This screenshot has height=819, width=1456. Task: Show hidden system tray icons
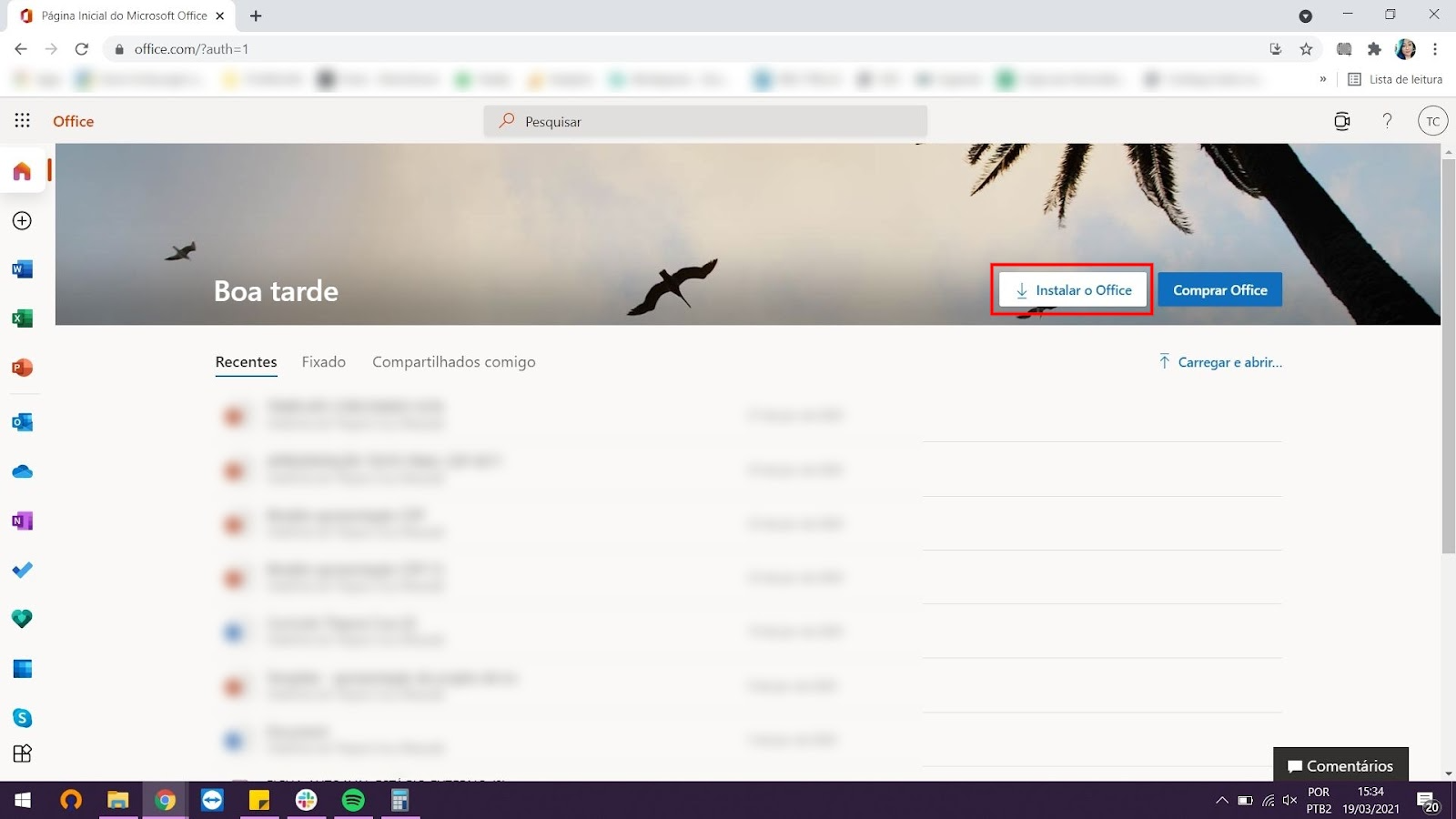point(1221,801)
